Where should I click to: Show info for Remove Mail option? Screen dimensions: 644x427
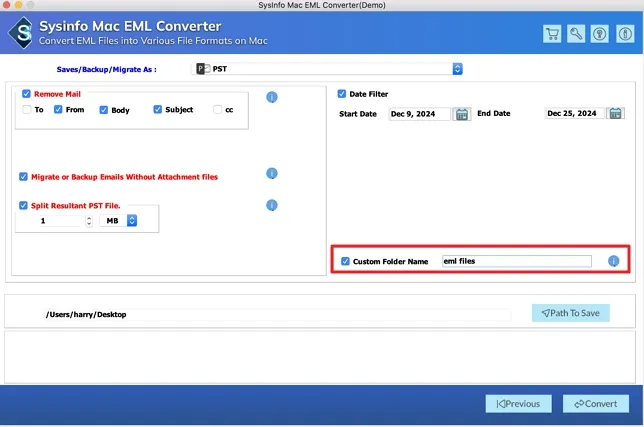[271, 97]
